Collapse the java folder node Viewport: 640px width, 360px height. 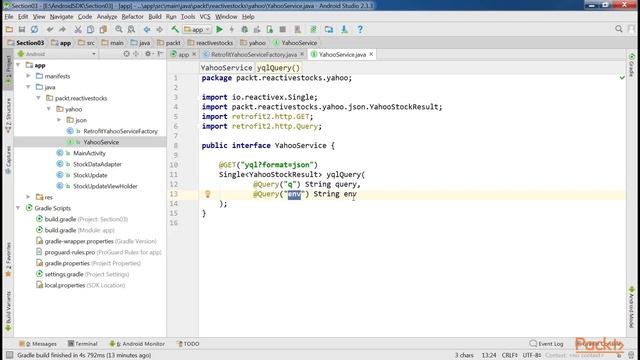point(28,87)
